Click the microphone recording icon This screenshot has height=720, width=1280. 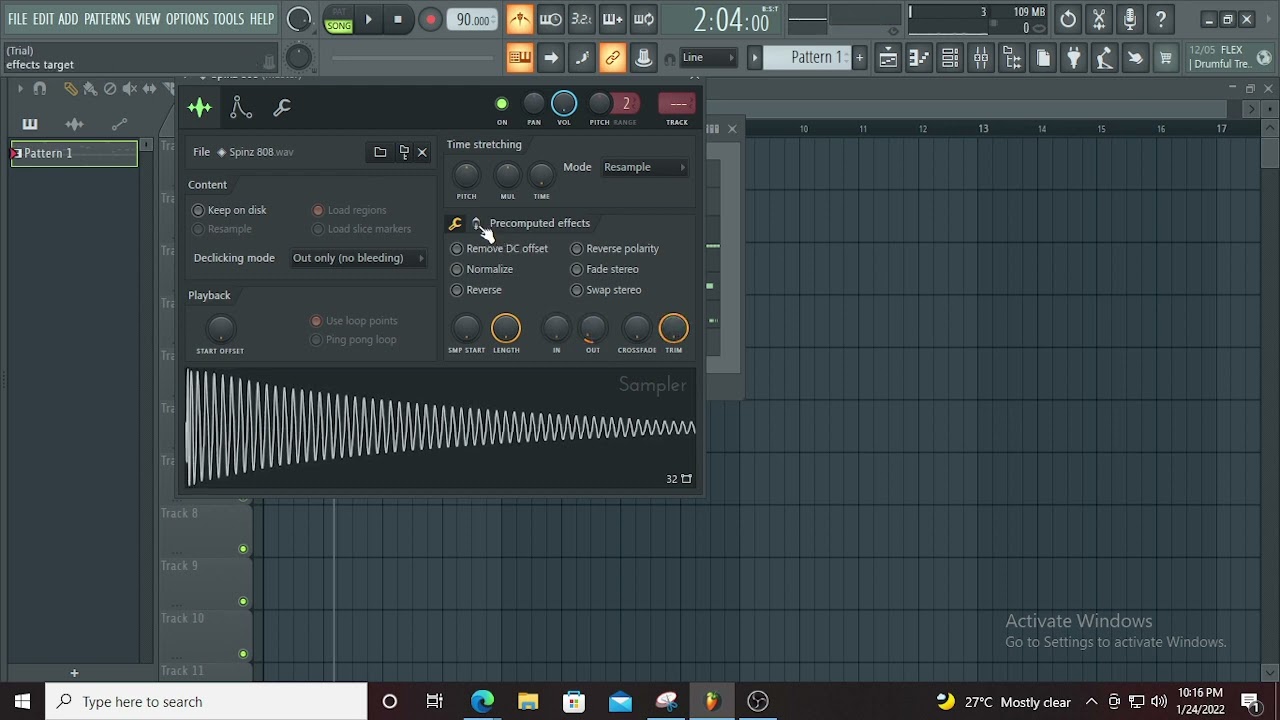pos(1130,19)
